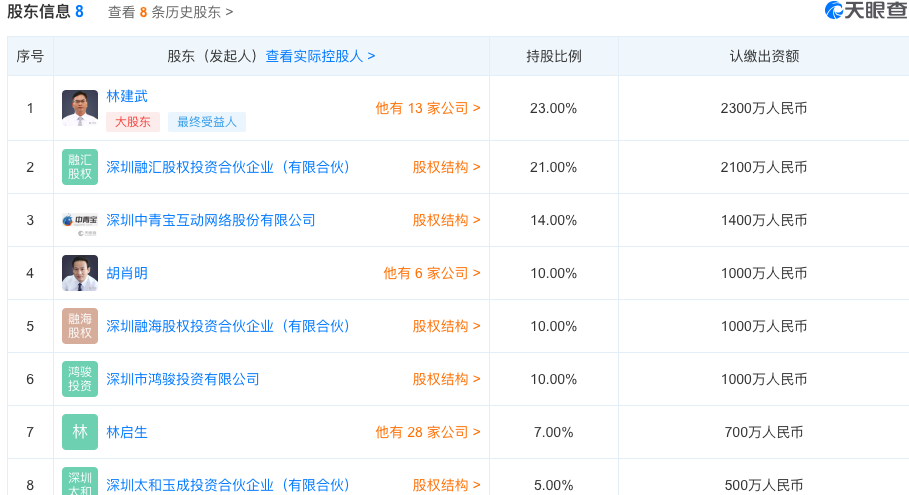The width and height of the screenshot is (909, 495).
Task: Open 查看实际控股人 link
Action: pos(320,56)
